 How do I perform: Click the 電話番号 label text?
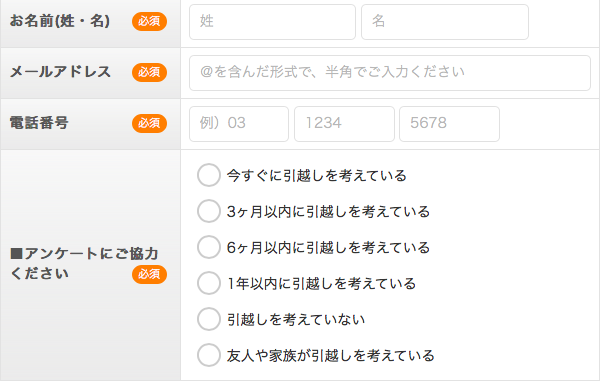pos(39,123)
